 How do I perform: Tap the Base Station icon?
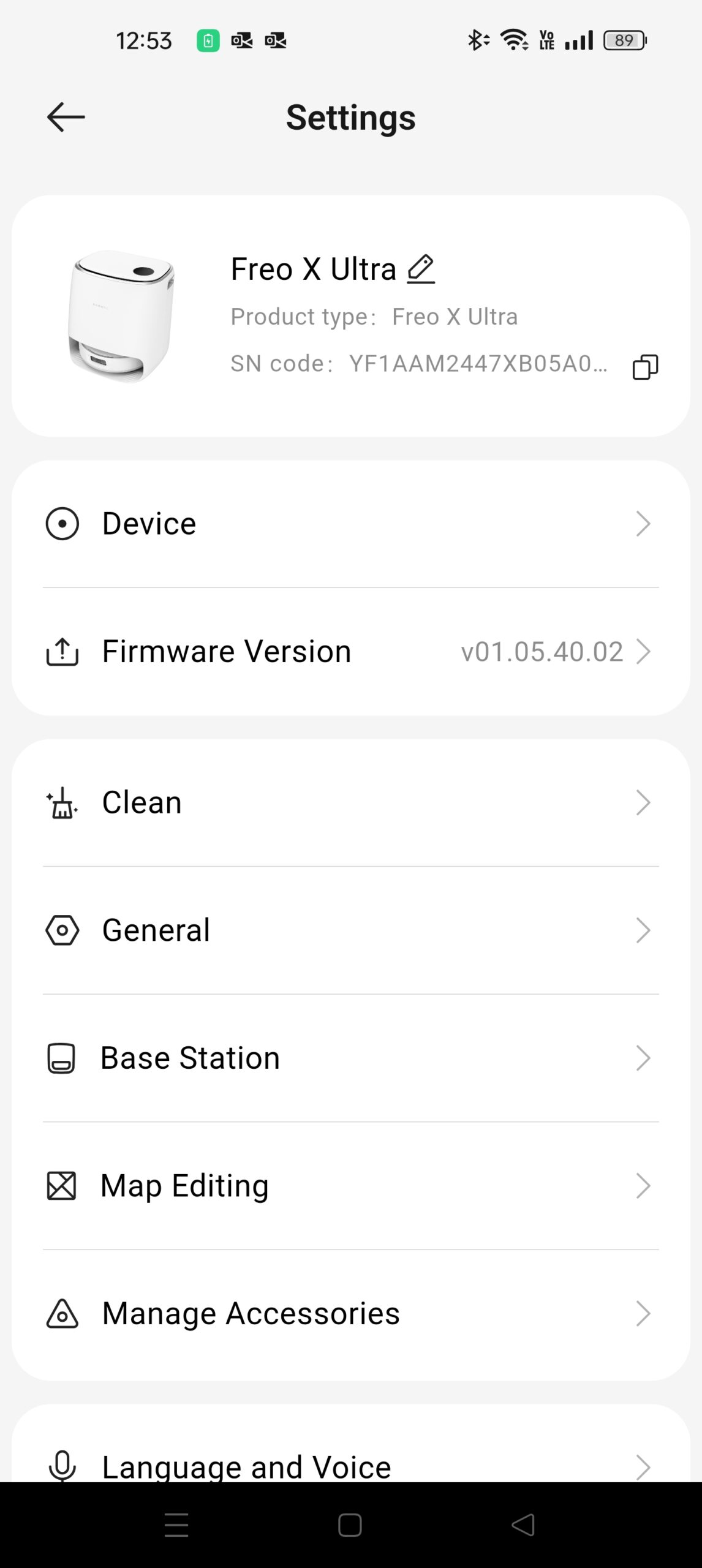coord(61,1058)
